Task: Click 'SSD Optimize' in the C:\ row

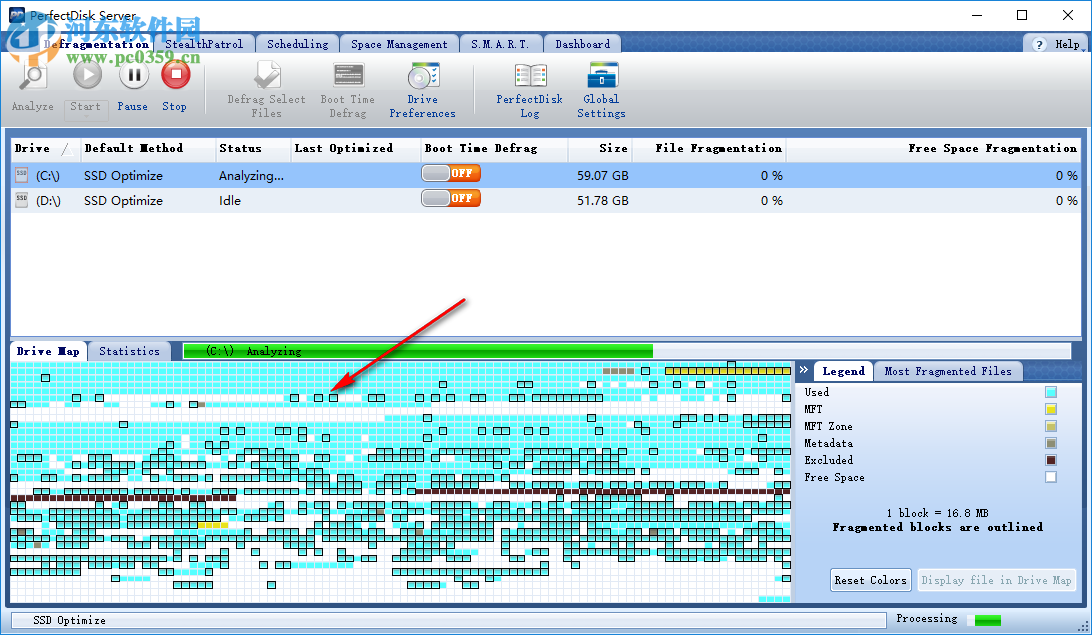Action: [123, 175]
